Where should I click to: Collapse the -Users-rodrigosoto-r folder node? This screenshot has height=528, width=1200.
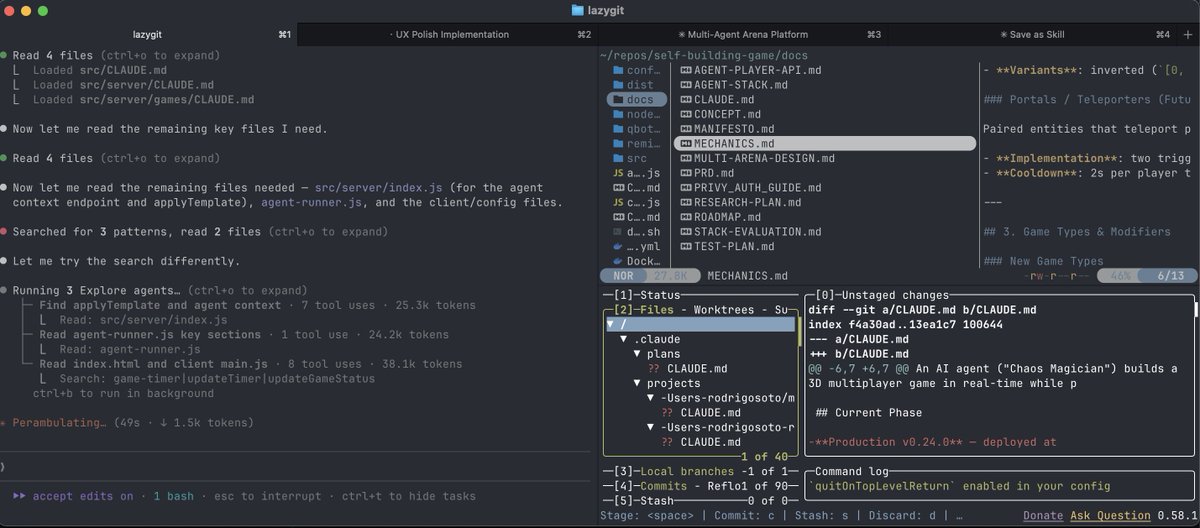point(651,427)
